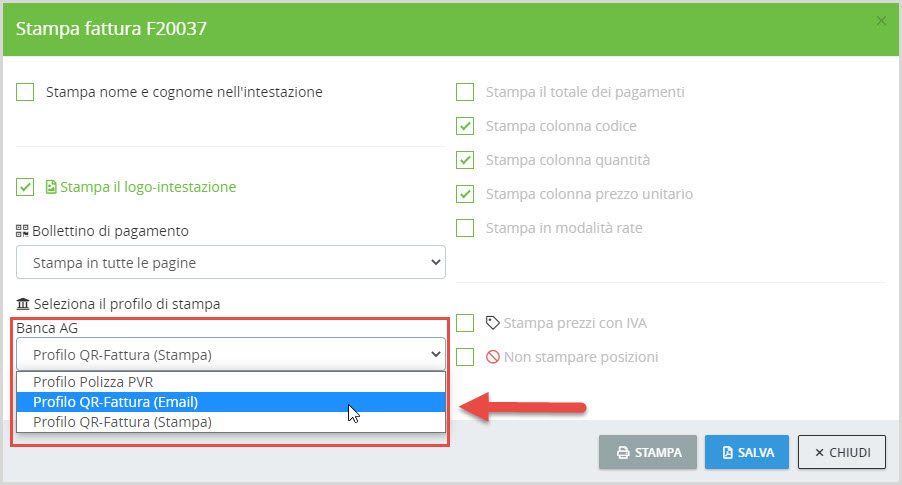Collapse the Profilo QR-Fattura (Stampa) dropdown
This screenshot has width=902, height=485.
click(231, 354)
